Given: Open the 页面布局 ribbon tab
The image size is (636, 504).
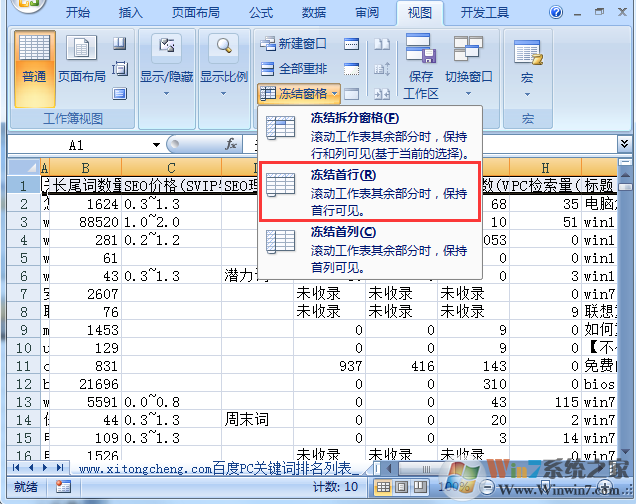Looking at the screenshot, I should [x=196, y=13].
